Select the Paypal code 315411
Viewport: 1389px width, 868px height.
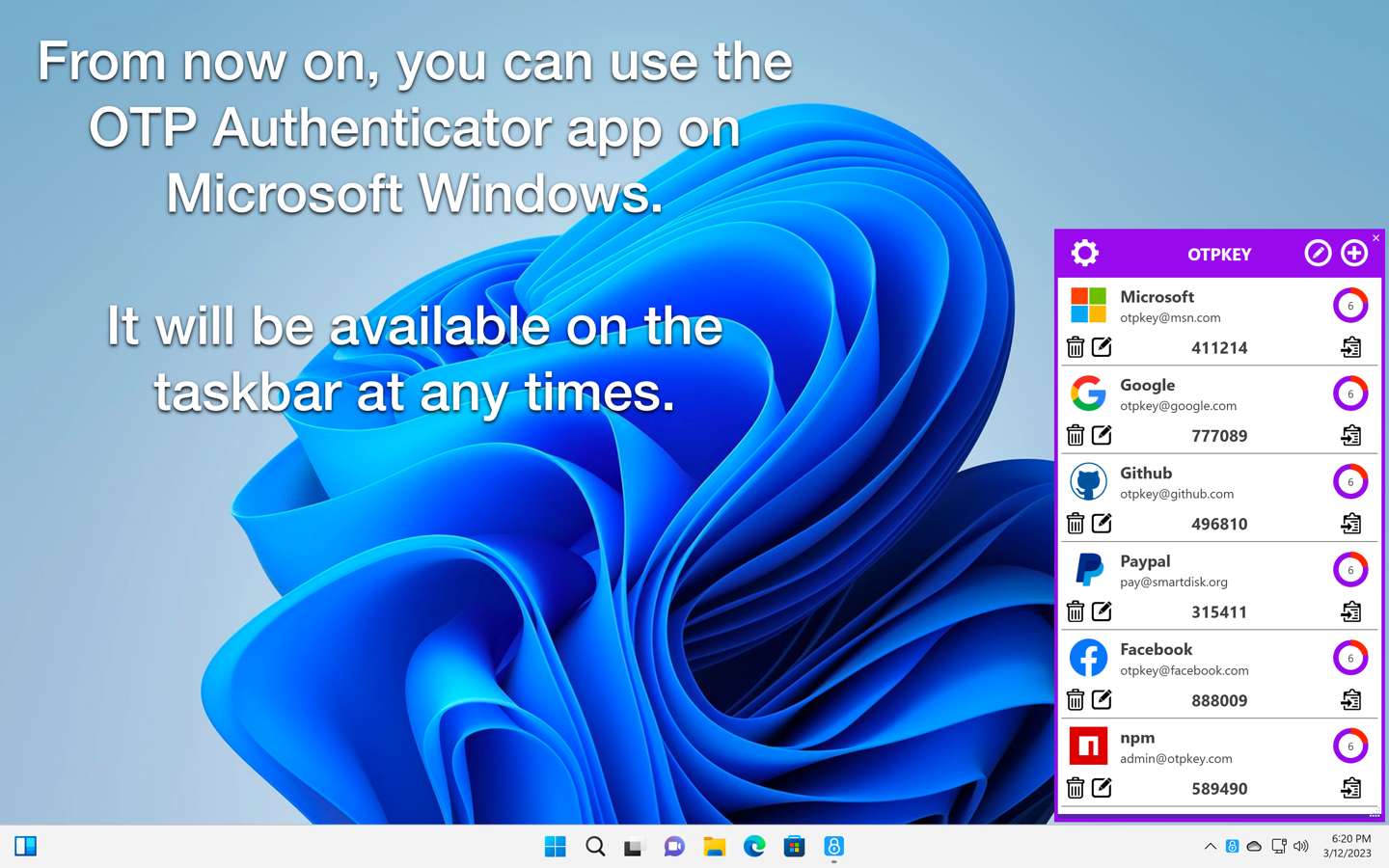click(x=1219, y=612)
